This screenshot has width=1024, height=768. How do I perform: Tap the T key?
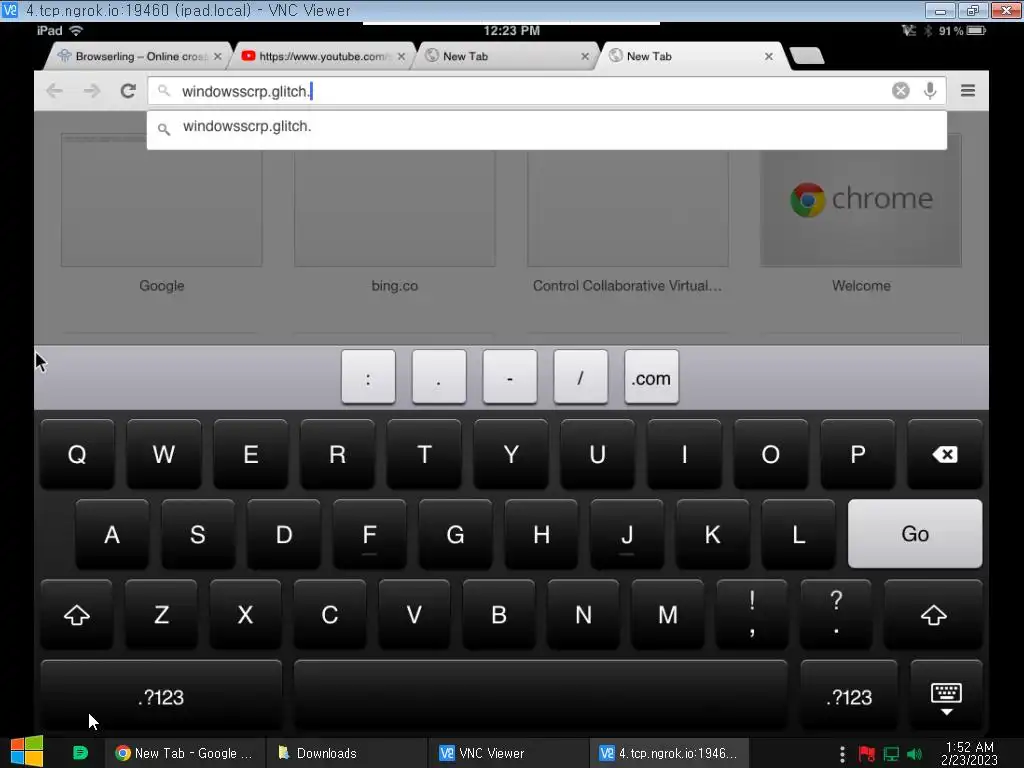pos(424,455)
